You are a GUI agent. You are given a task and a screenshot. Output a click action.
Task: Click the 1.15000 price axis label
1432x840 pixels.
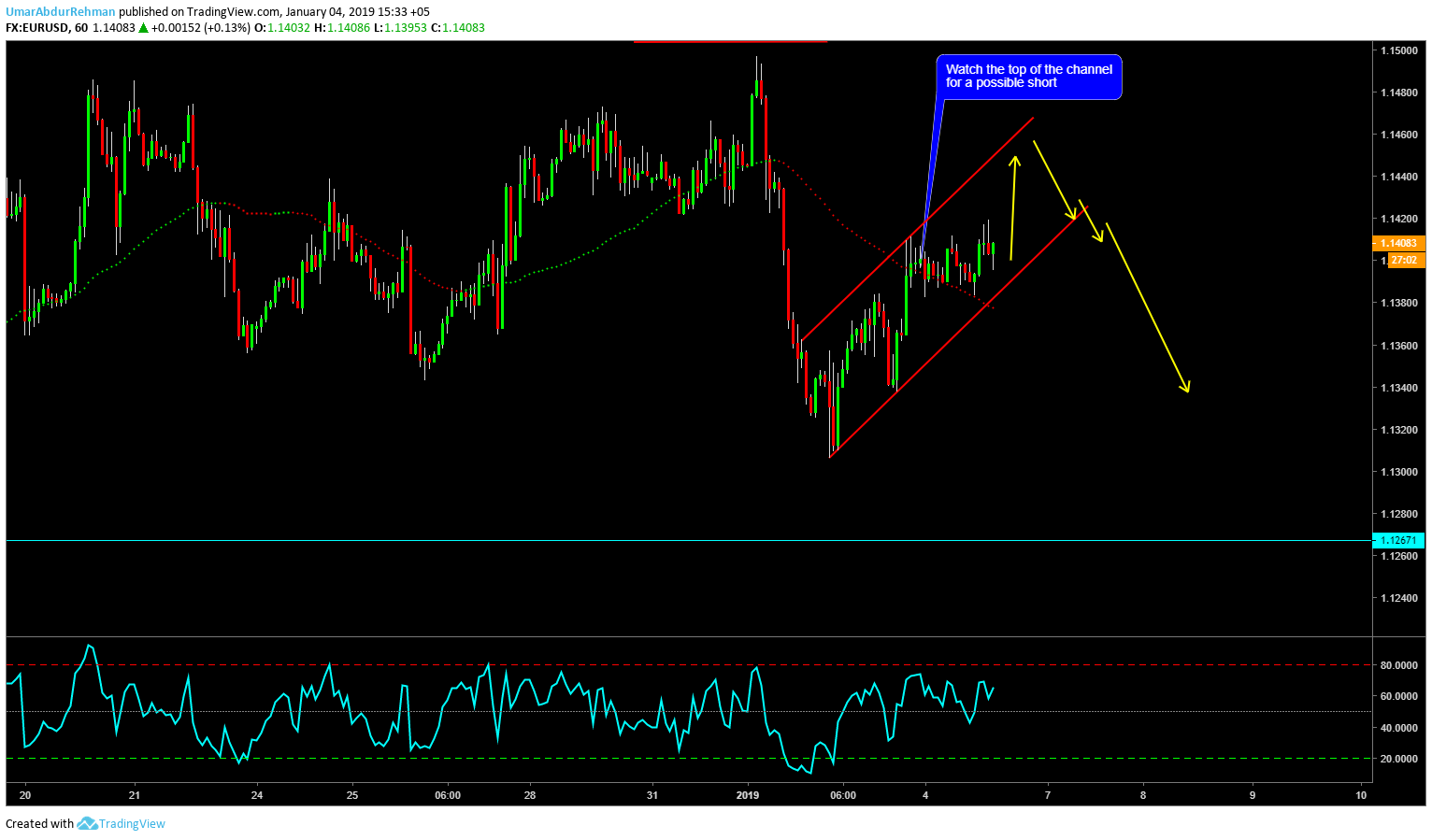(x=1399, y=50)
